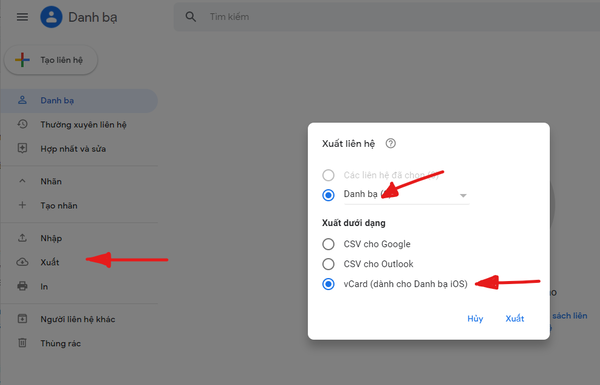Click the search magnifier icon

pos(191,17)
